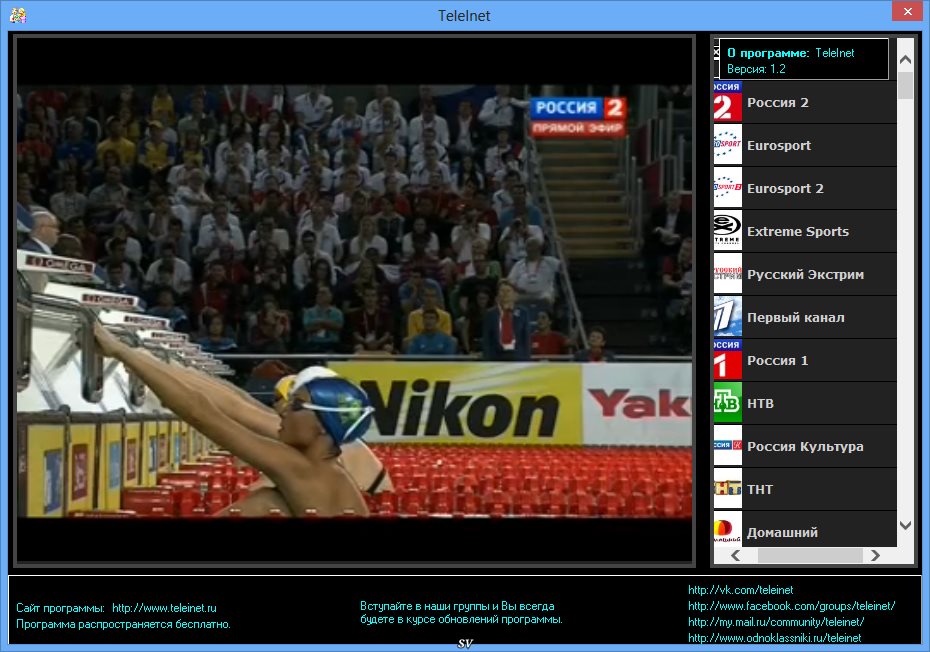Select the Россия 1 channel name

click(778, 360)
